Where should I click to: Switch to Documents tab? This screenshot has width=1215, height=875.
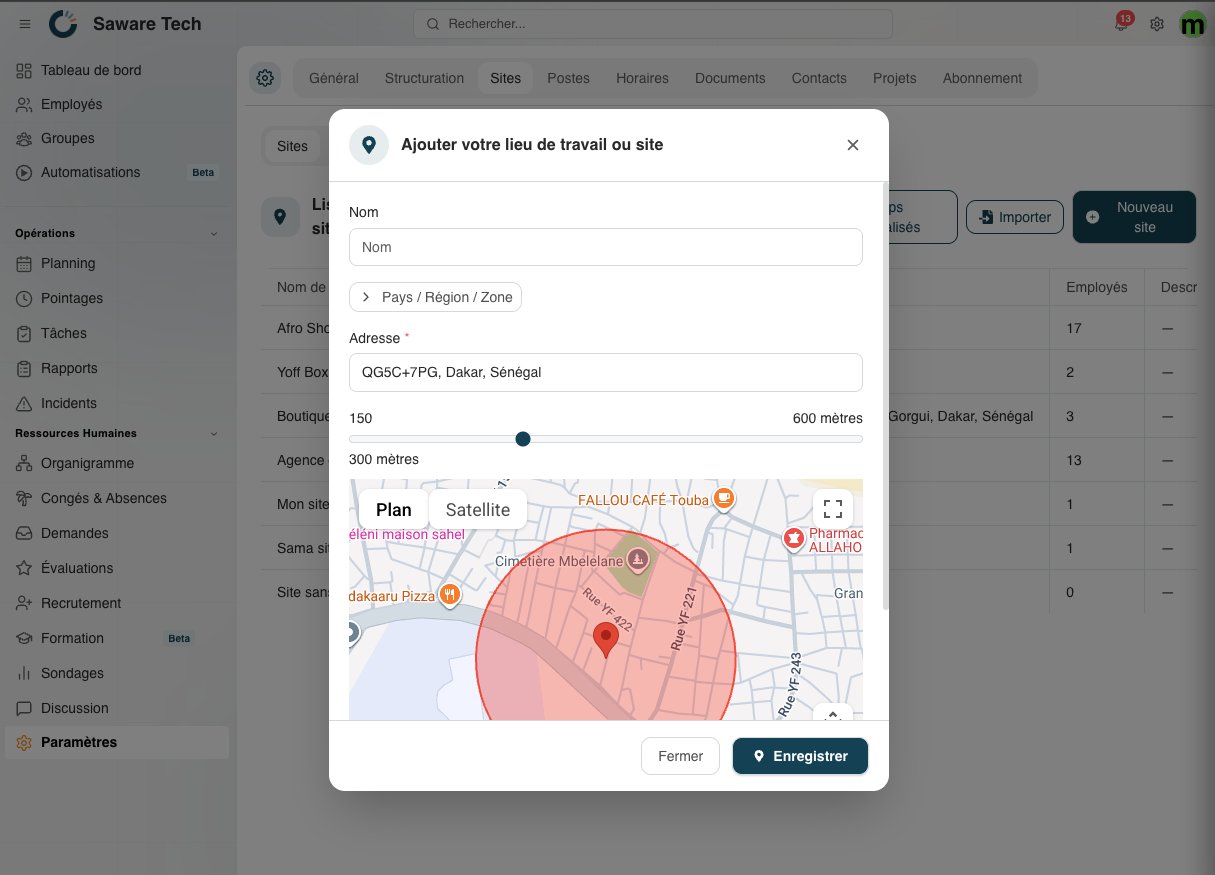coord(730,78)
